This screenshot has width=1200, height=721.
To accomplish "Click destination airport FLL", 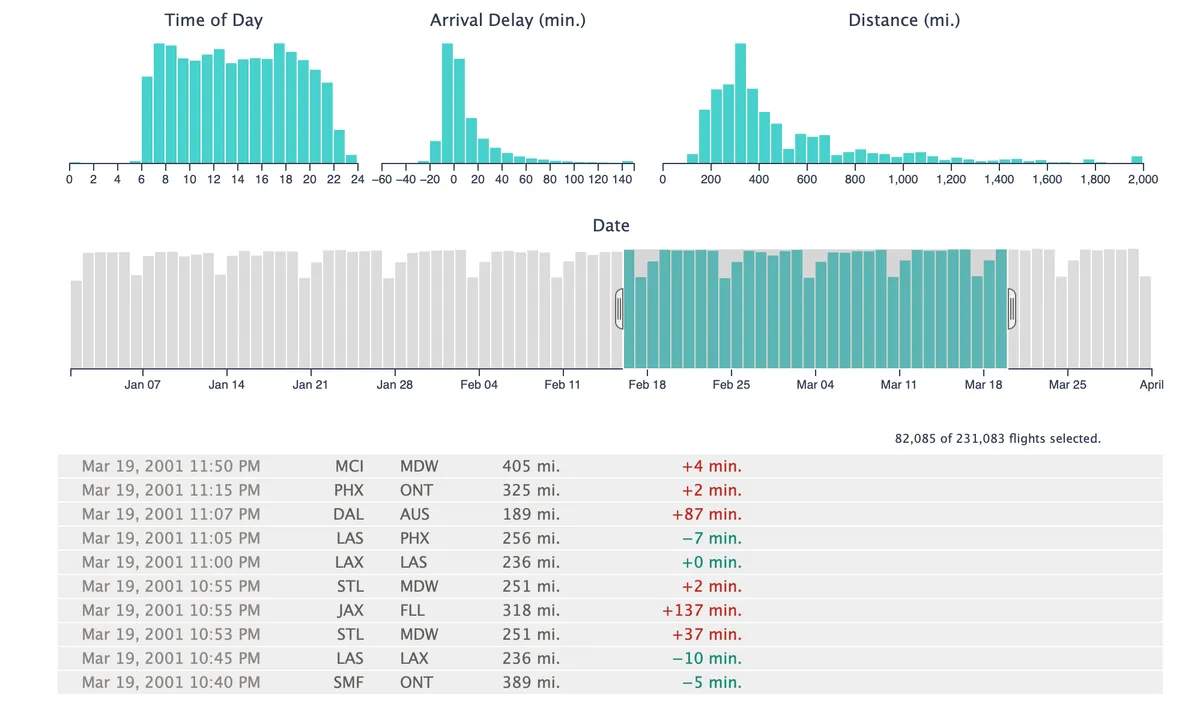I will click(x=413, y=610).
